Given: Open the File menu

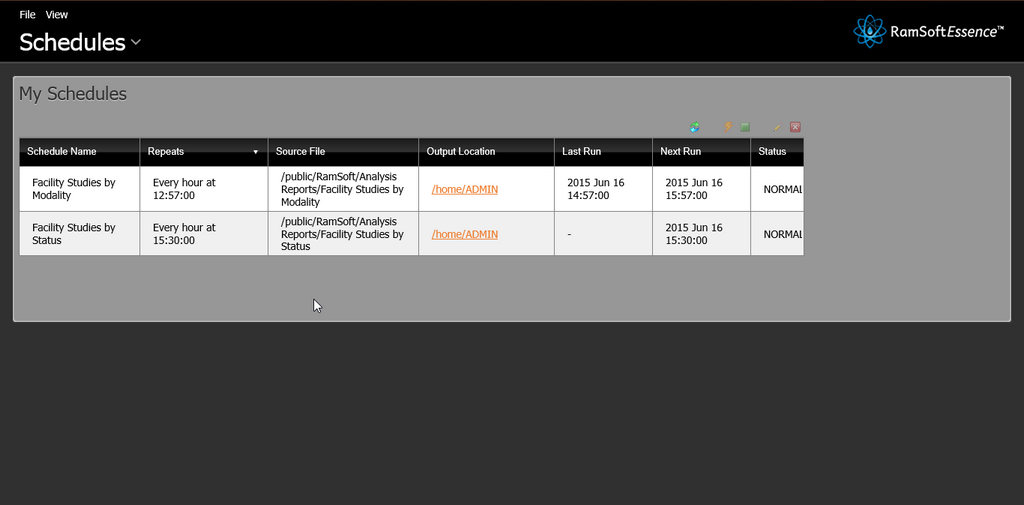Looking at the screenshot, I should 27,15.
